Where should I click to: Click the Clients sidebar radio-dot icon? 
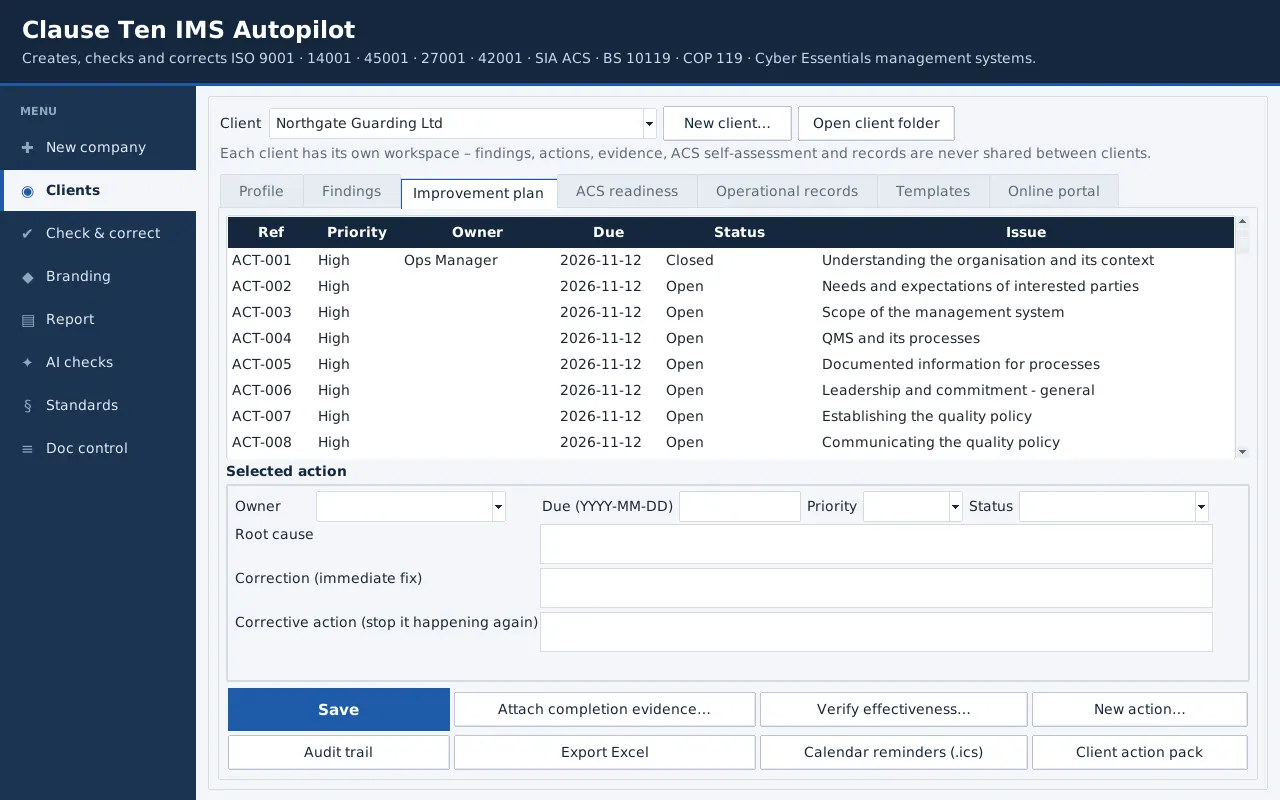27,190
